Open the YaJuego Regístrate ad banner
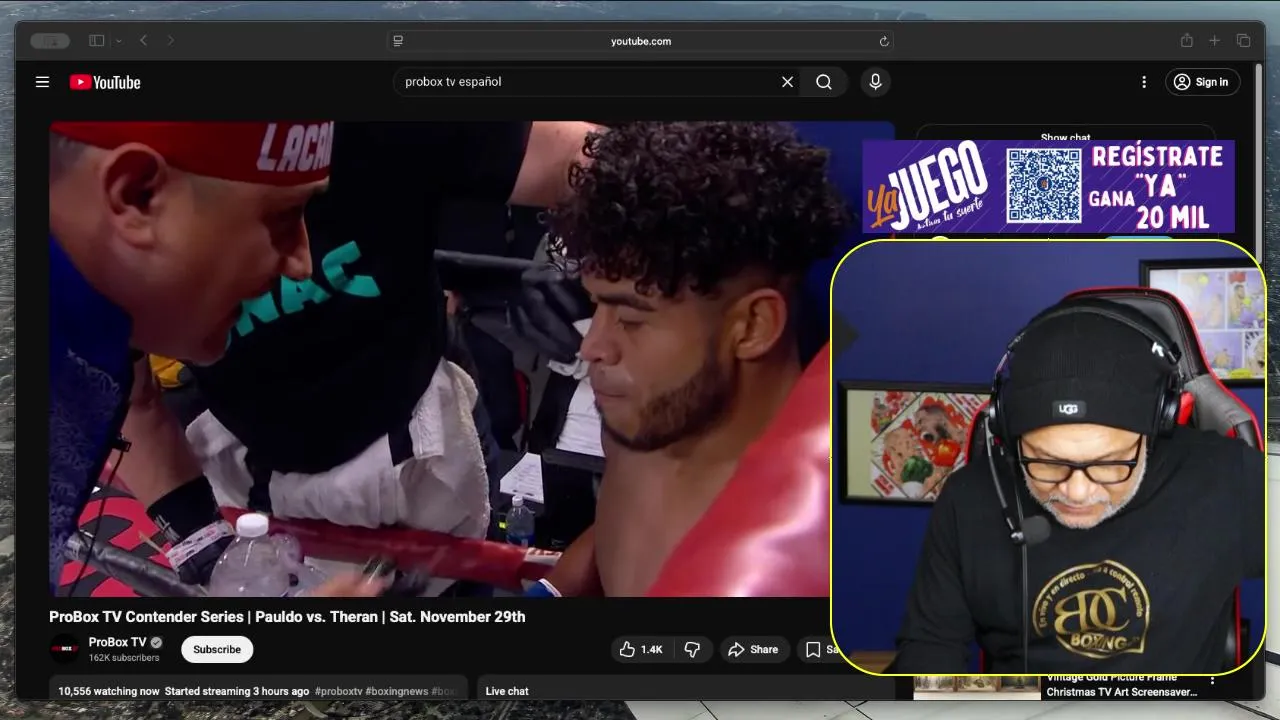Image resolution: width=1280 pixels, height=720 pixels. pyautogui.click(x=1049, y=187)
